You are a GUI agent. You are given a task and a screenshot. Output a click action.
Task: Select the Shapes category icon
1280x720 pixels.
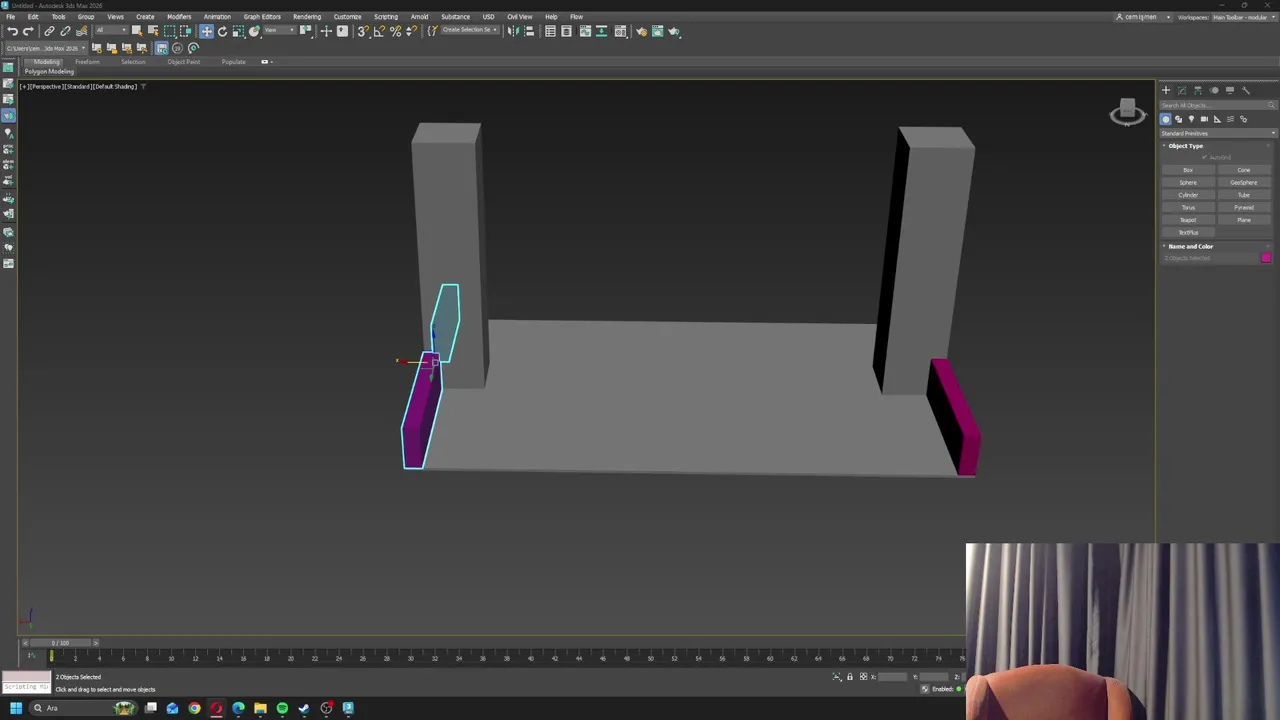[1178, 119]
